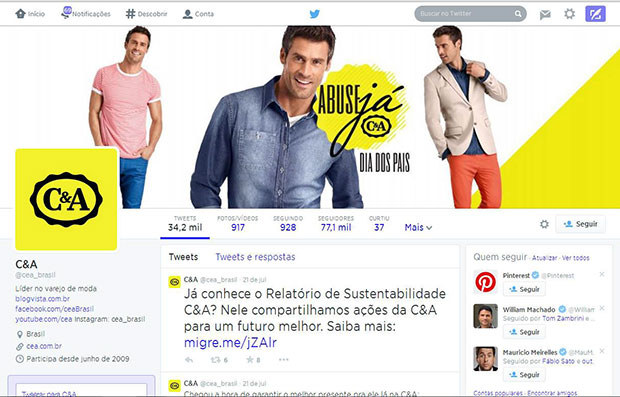620x397 pixels.
Task: Click @cea_brasil handle under profile name
Action: (x=35, y=275)
